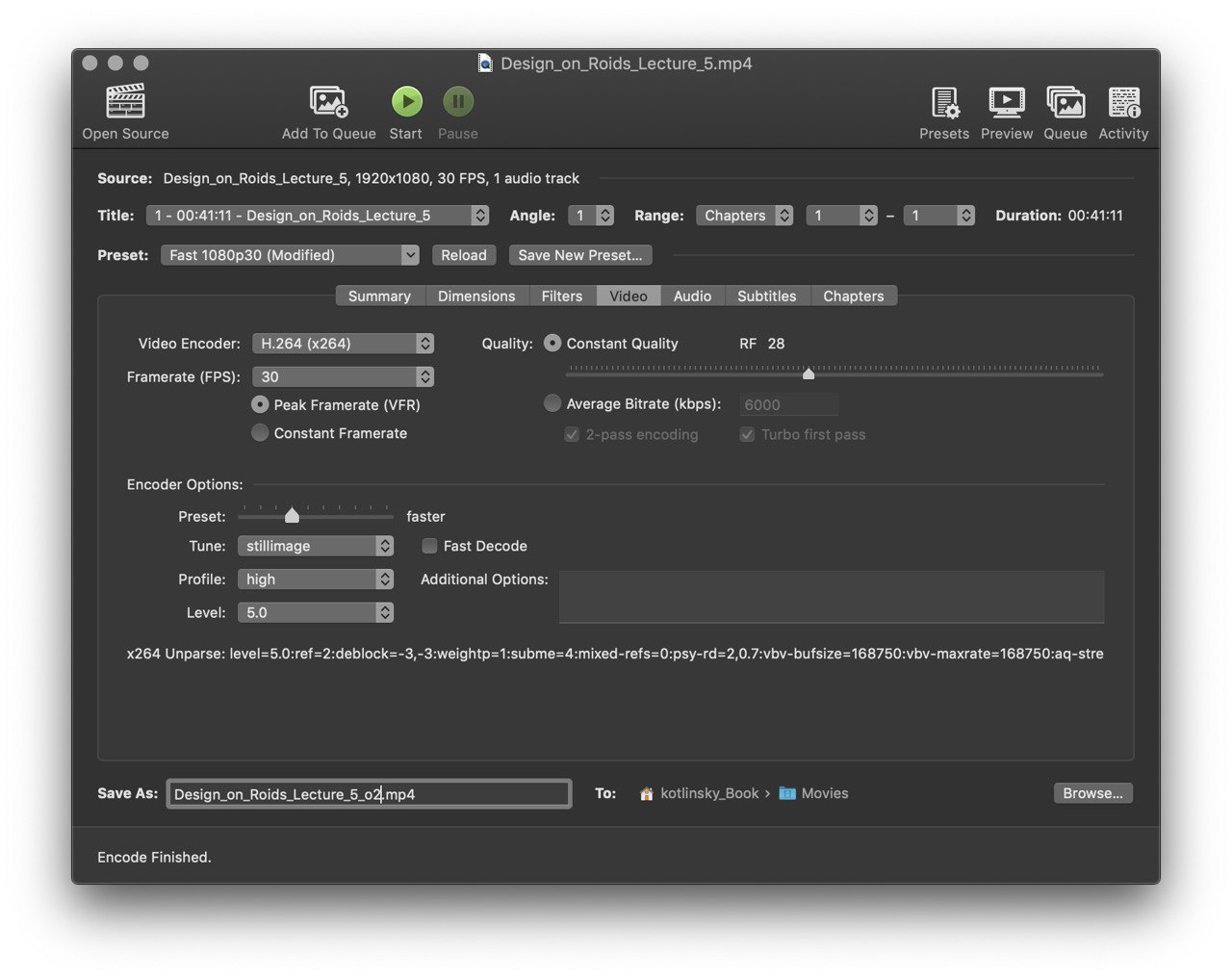Click the RF quality slider thumb
The image size is (1232, 979).
(x=808, y=374)
